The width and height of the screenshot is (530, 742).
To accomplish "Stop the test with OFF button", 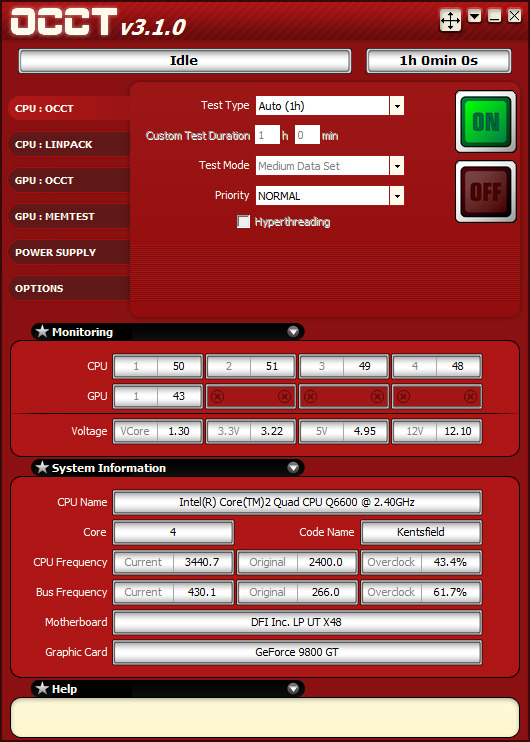I will pyautogui.click(x=486, y=192).
